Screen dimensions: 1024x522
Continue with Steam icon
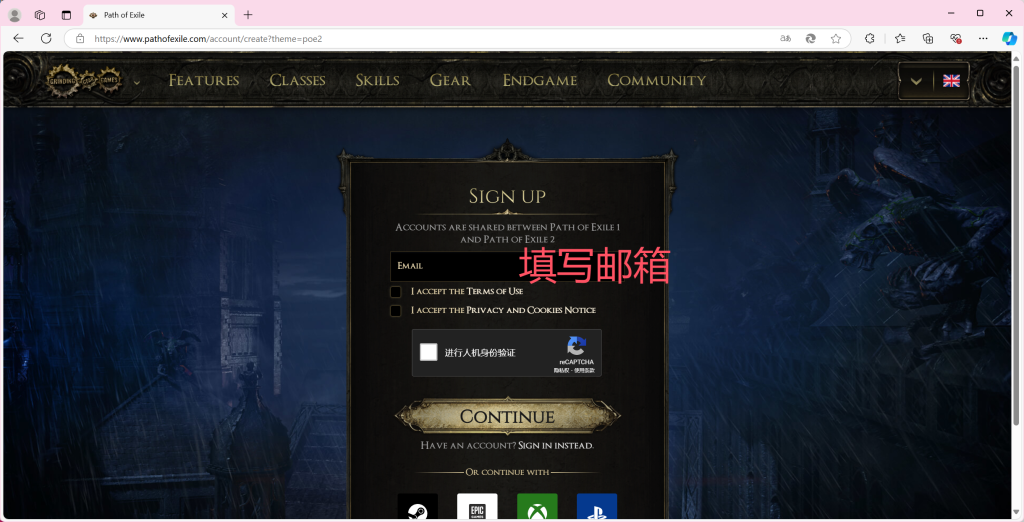[418, 508]
